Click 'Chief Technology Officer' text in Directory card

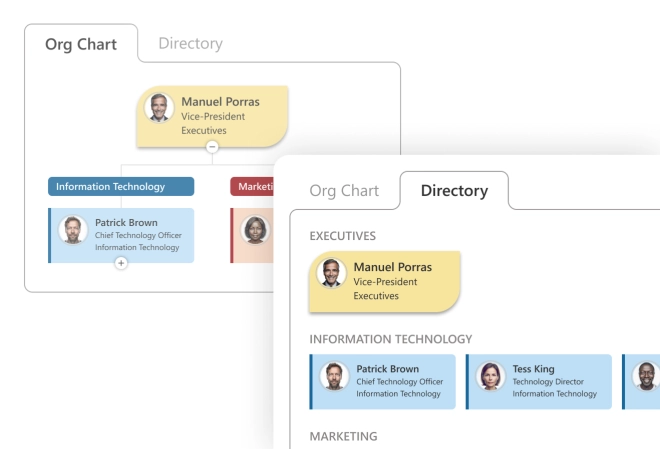point(399,382)
